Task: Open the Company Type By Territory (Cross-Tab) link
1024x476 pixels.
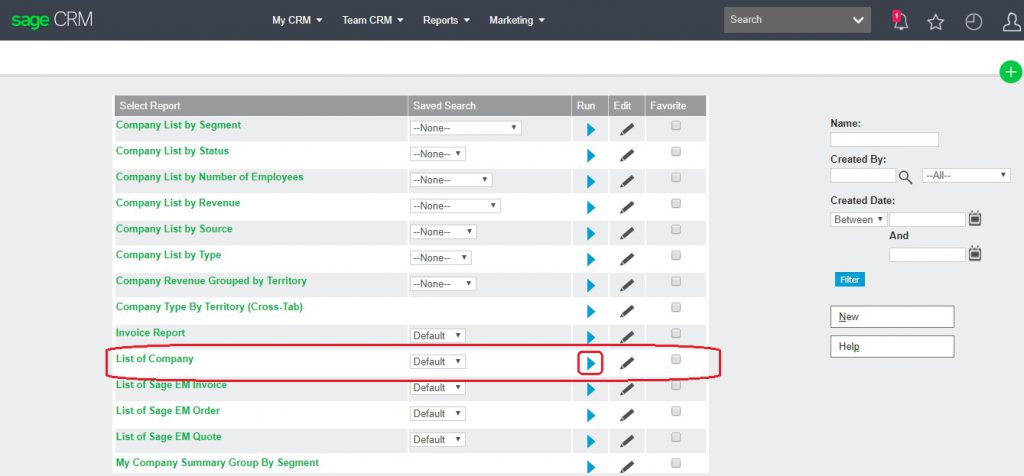Action: coord(209,306)
